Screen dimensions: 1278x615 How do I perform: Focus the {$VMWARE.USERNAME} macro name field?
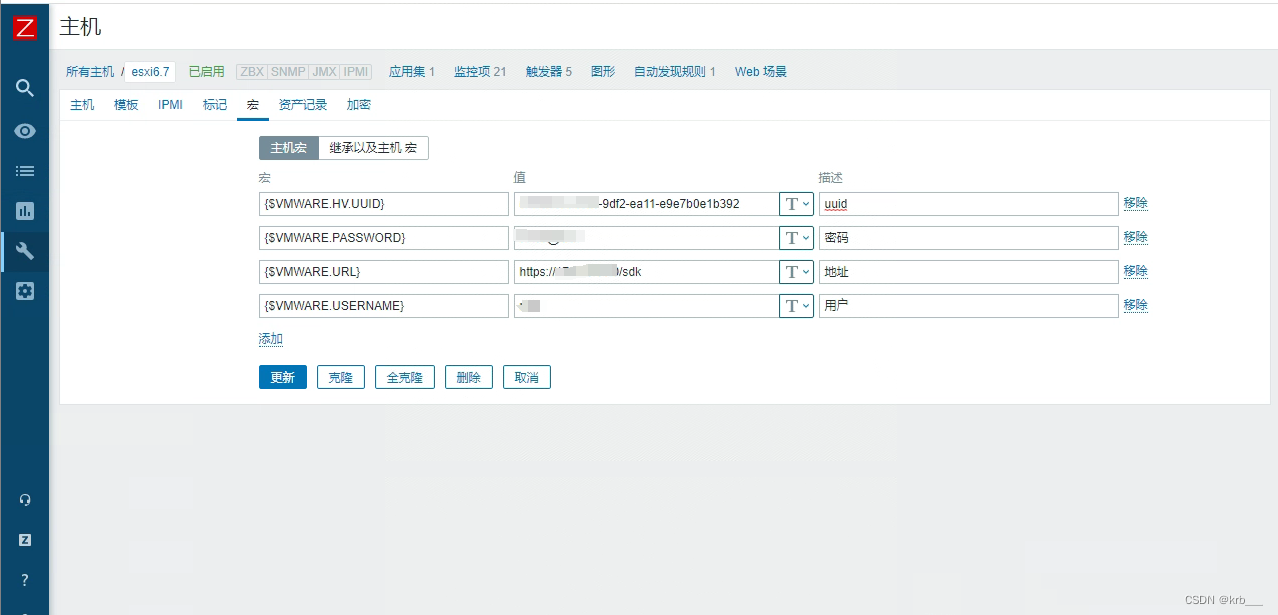tap(384, 306)
